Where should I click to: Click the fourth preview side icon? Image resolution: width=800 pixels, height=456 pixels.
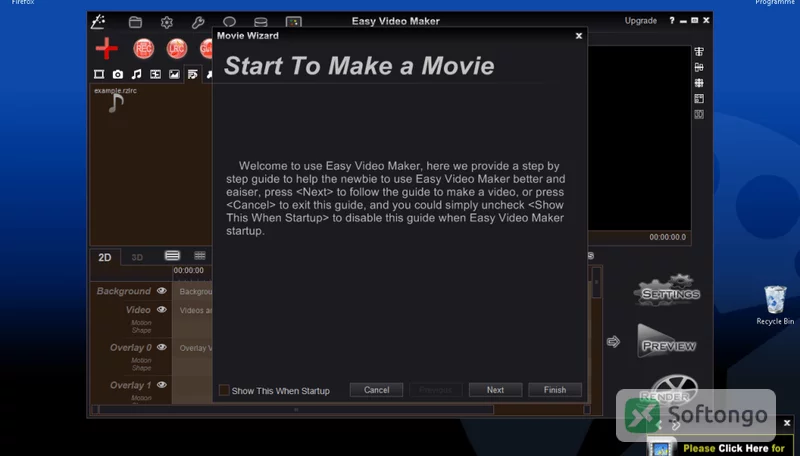click(x=699, y=98)
